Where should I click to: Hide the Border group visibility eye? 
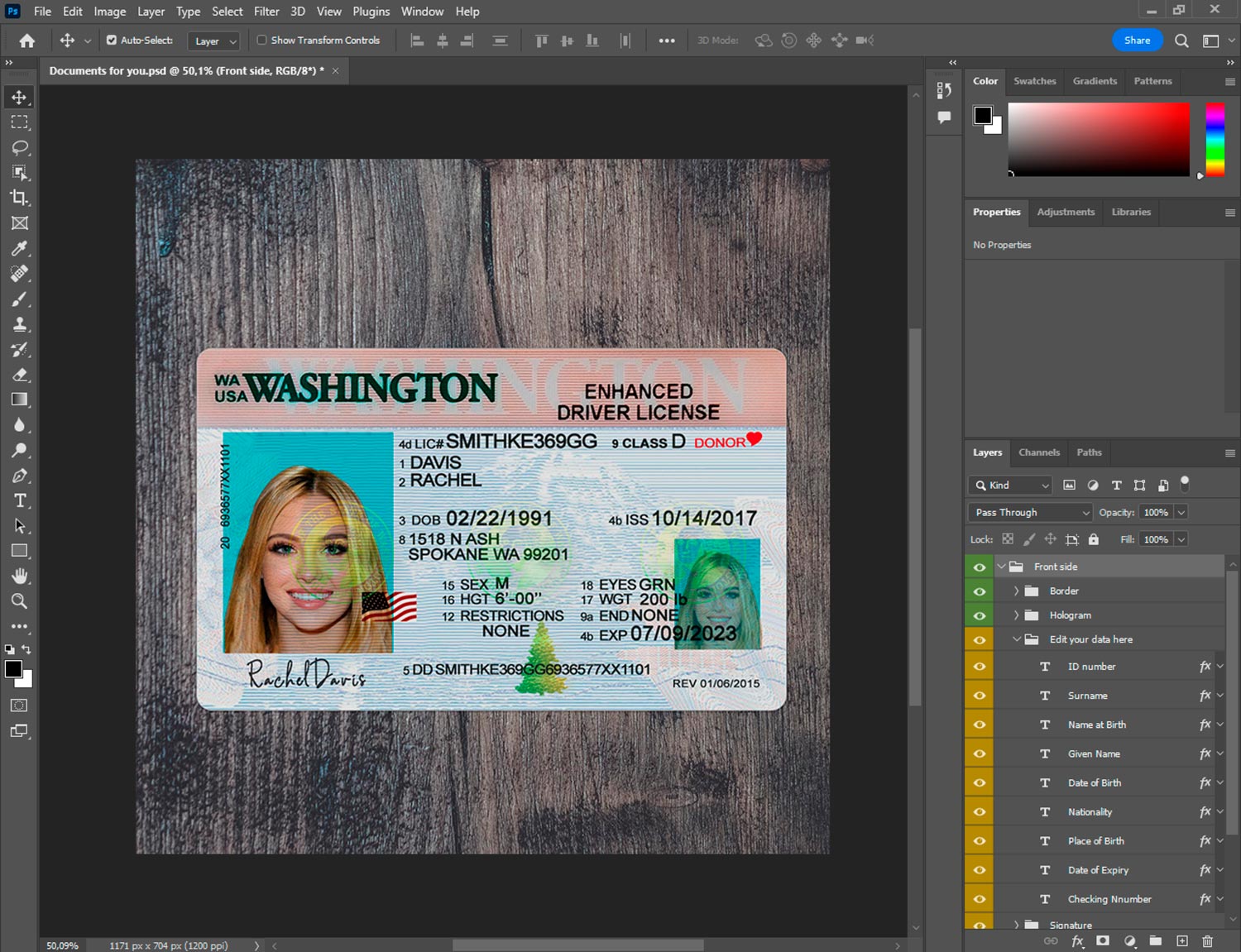[980, 591]
